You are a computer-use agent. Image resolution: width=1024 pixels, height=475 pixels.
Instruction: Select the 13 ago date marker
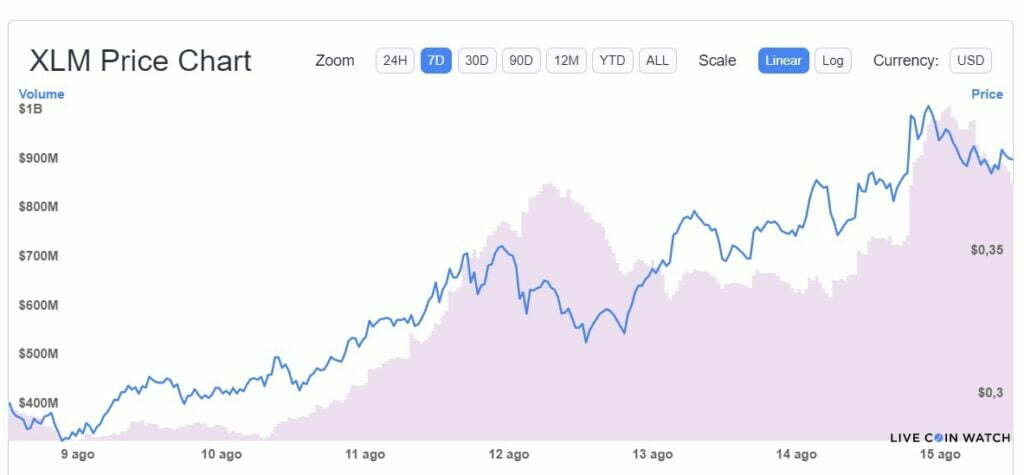pos(653,455)
